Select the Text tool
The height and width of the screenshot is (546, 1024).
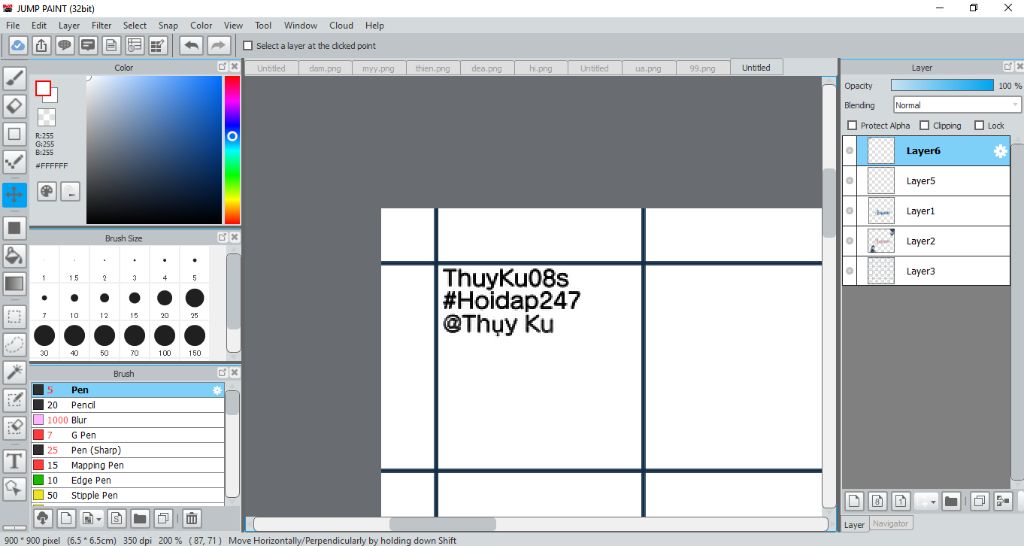coord(14,461)
